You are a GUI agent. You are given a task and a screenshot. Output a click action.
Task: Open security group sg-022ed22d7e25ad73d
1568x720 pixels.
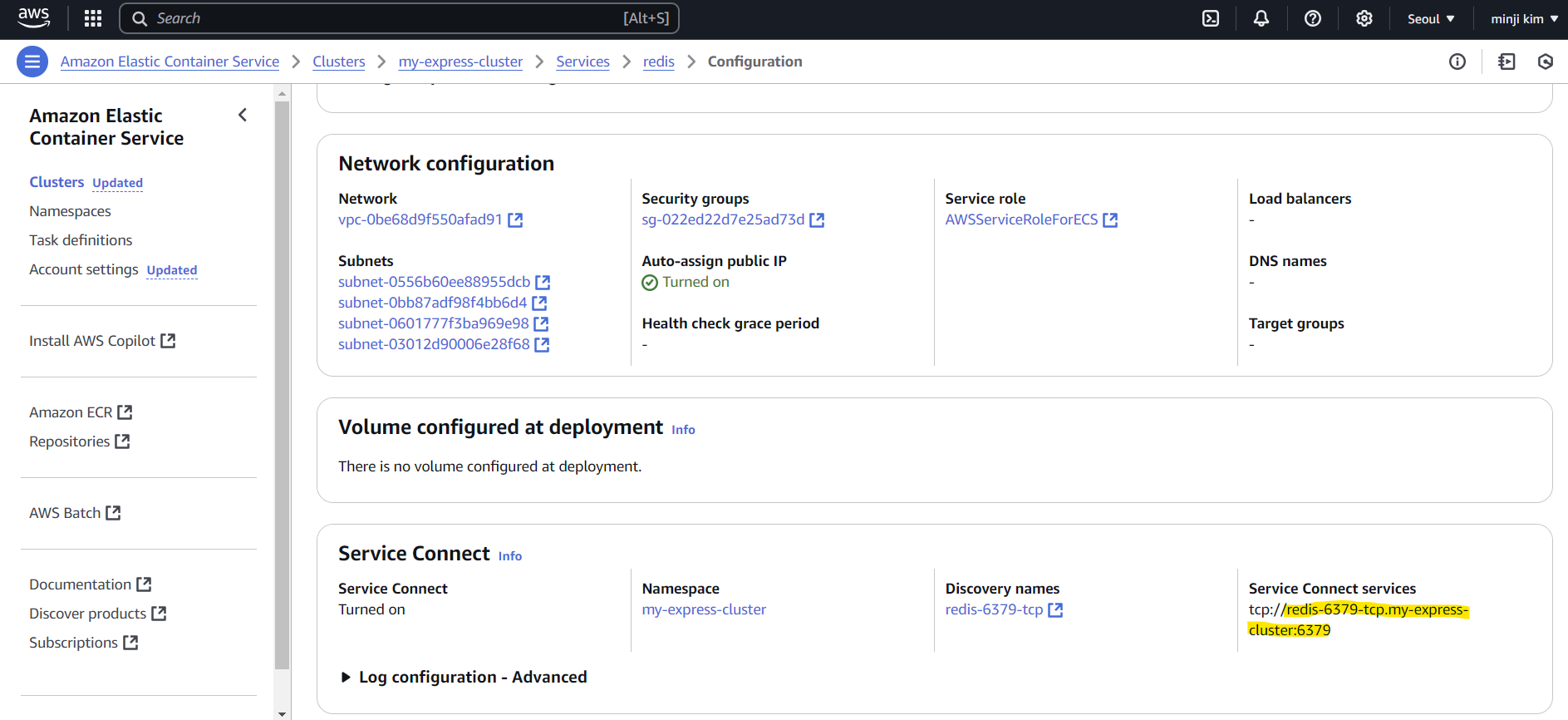(x=723, y=219)
